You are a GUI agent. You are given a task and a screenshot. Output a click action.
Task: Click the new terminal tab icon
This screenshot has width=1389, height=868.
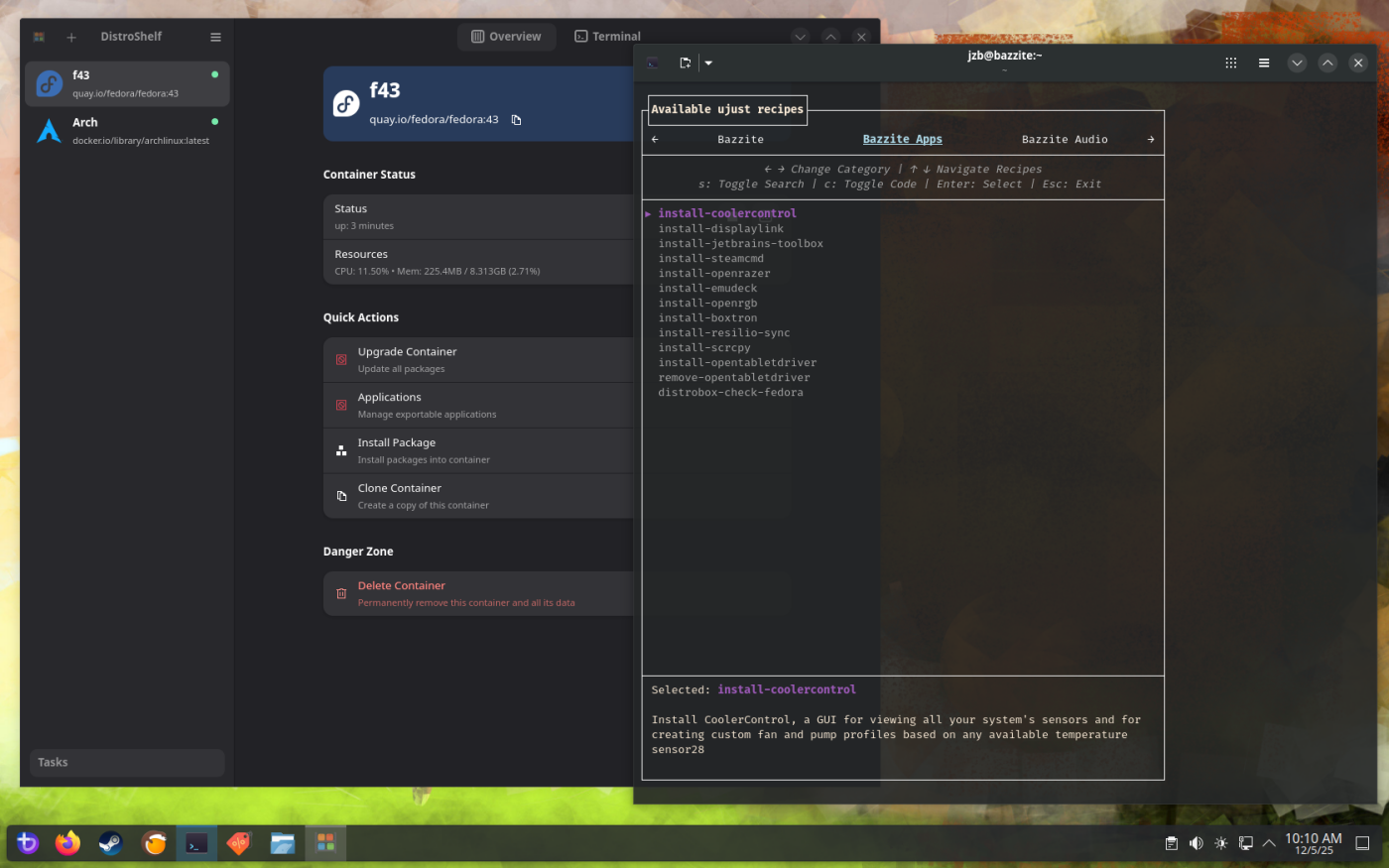[x=685, y=62]
